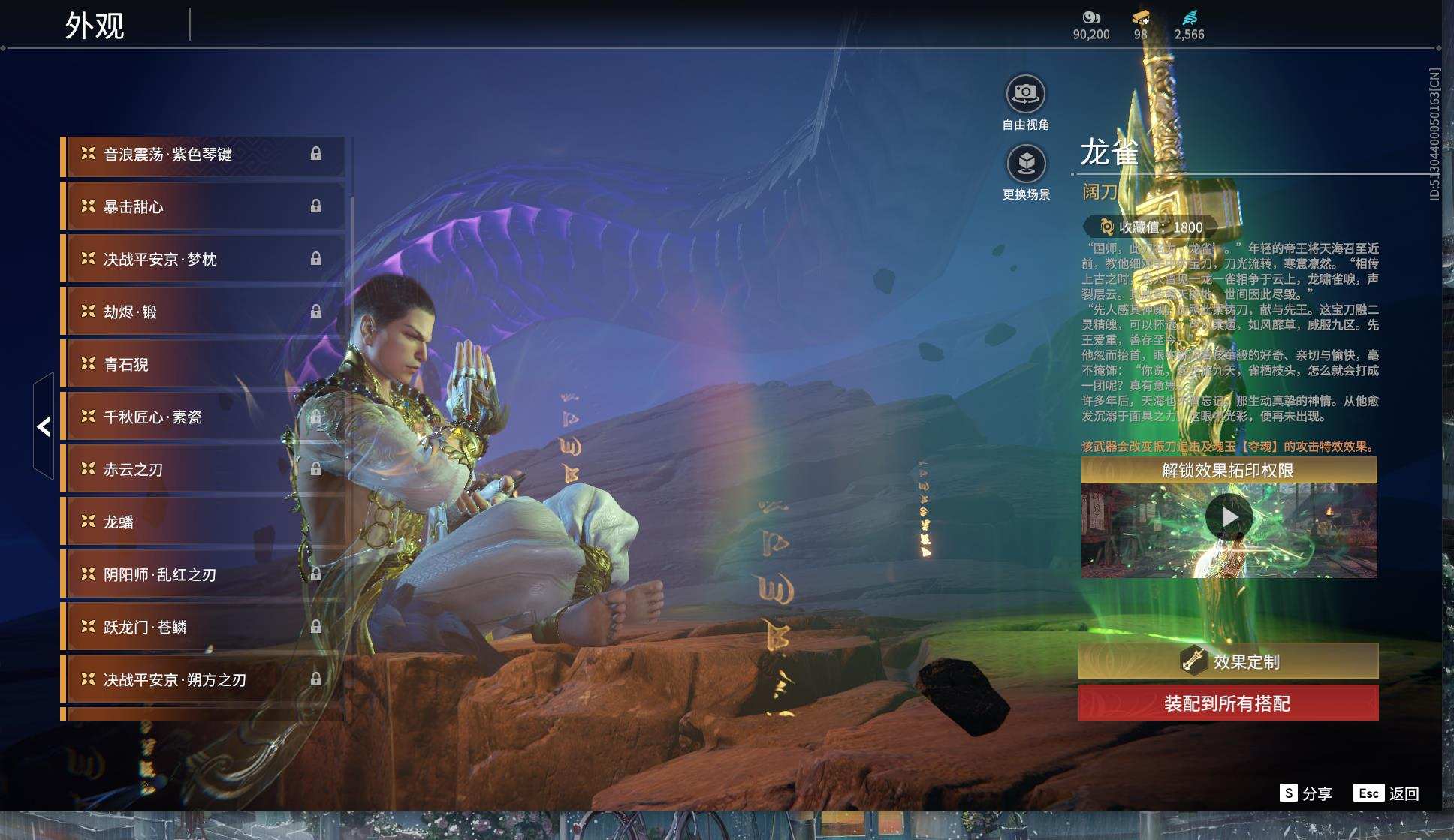Image resolution: width=1454 pixels, height=840 pixels.
Task: Click the orange 该武器会改变振刀追击 notice text
Action: pos(1228,447)
